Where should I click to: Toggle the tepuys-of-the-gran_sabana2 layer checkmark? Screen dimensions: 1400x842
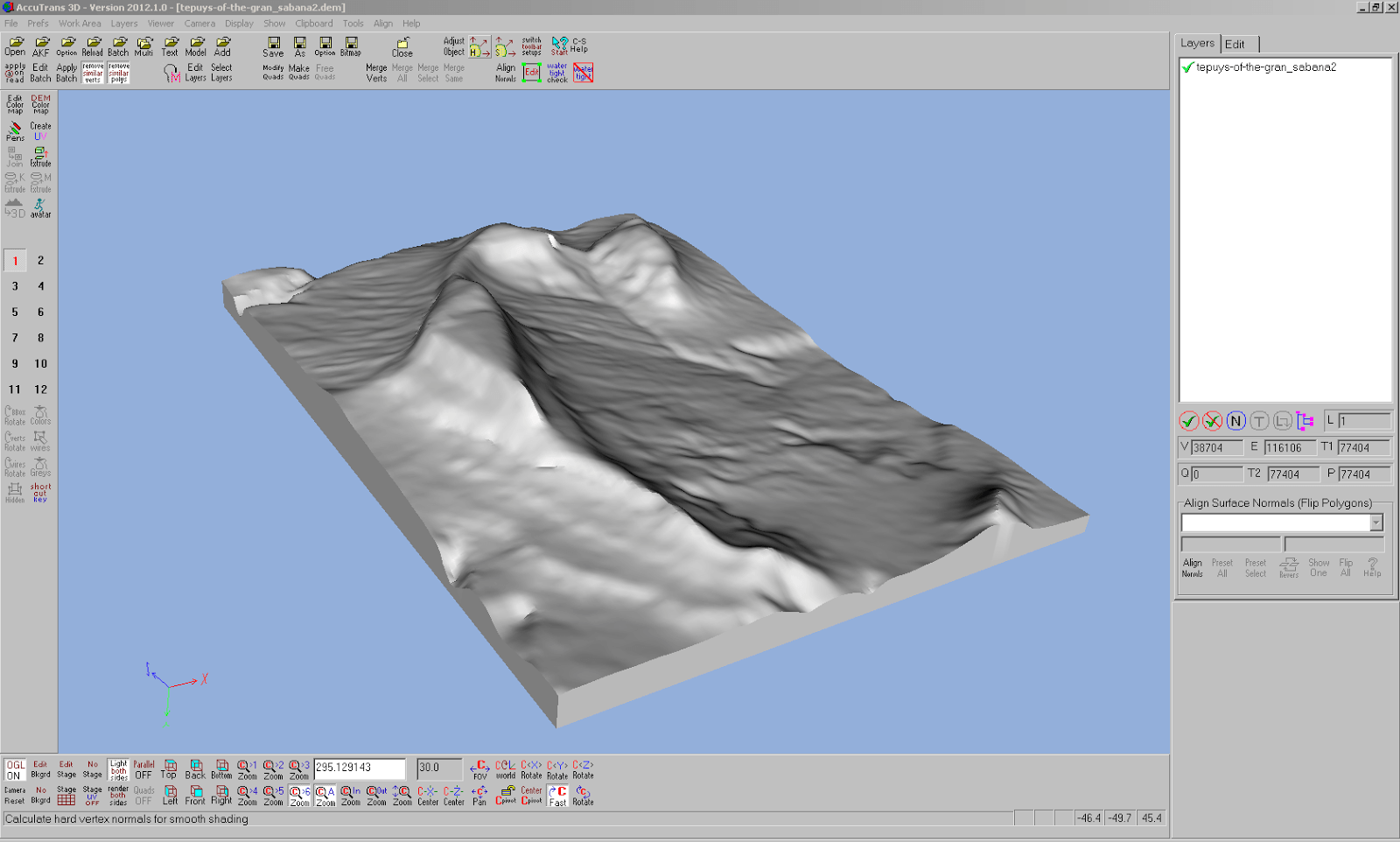pos(1187,67)
